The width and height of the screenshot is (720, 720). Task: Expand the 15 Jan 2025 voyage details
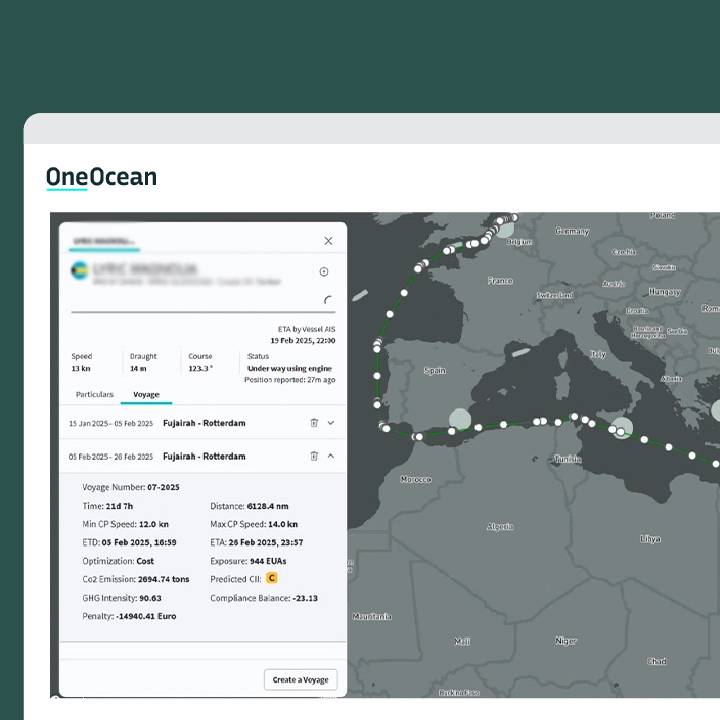click(331, 423)
